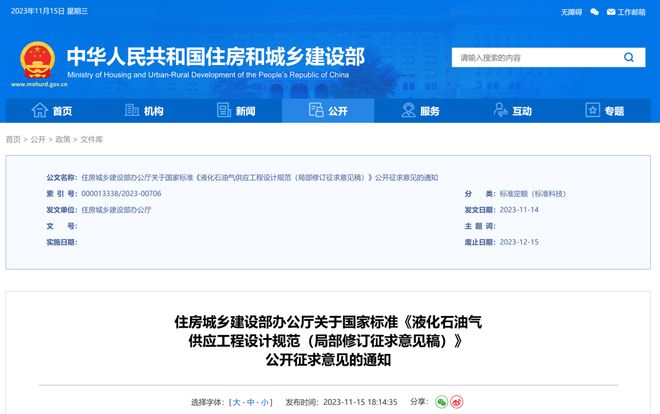
Task: Click the star icon beside 专题
Action: click(x=592, y=110)
